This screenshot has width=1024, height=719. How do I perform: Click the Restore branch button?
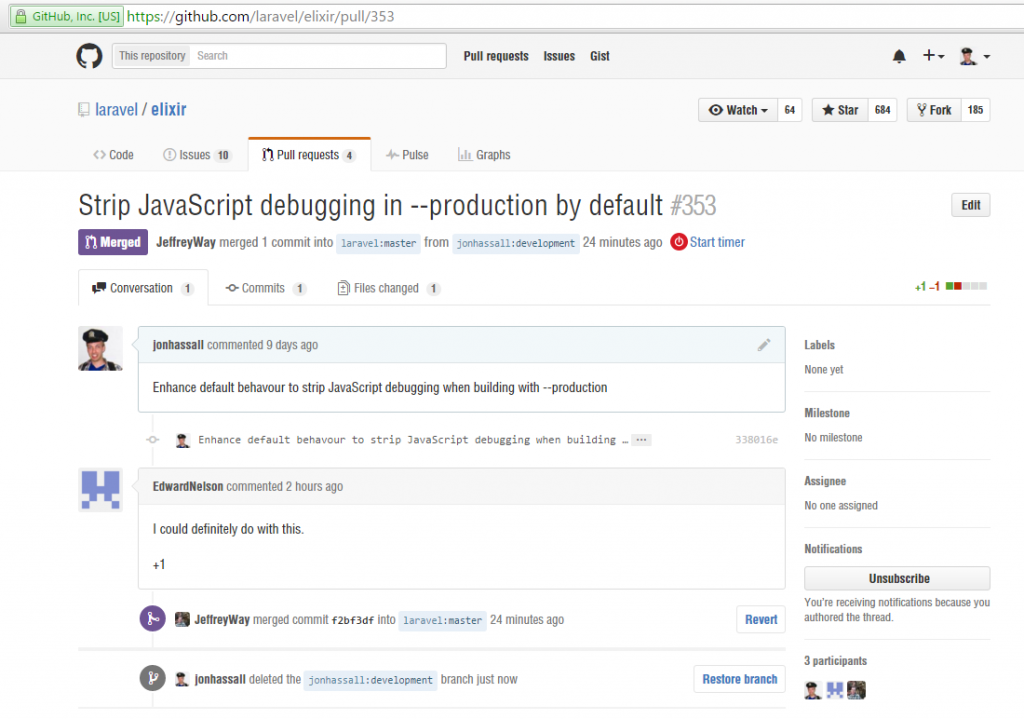(x=739, y=679)
